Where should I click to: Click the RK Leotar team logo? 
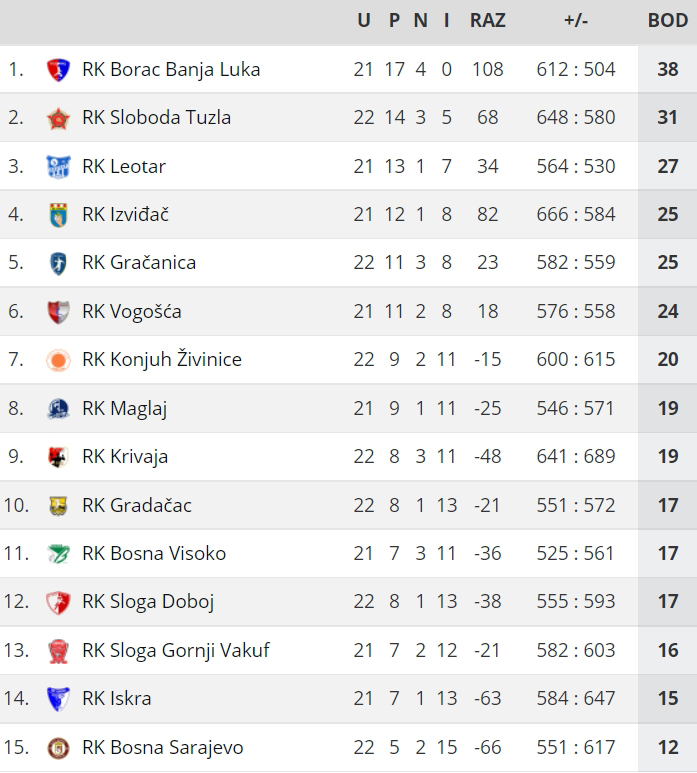tap(58, 167)
